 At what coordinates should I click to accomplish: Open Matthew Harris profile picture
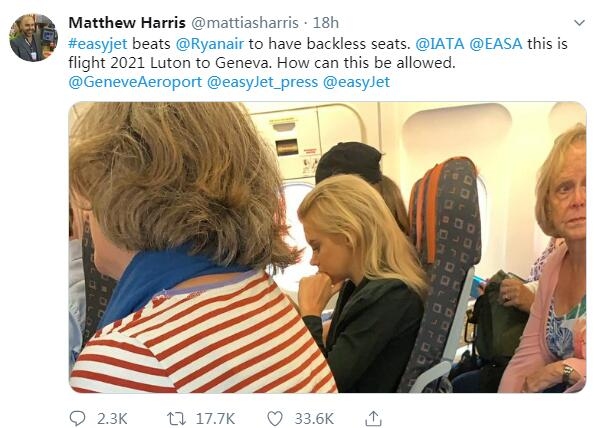(x=33, y=38)
